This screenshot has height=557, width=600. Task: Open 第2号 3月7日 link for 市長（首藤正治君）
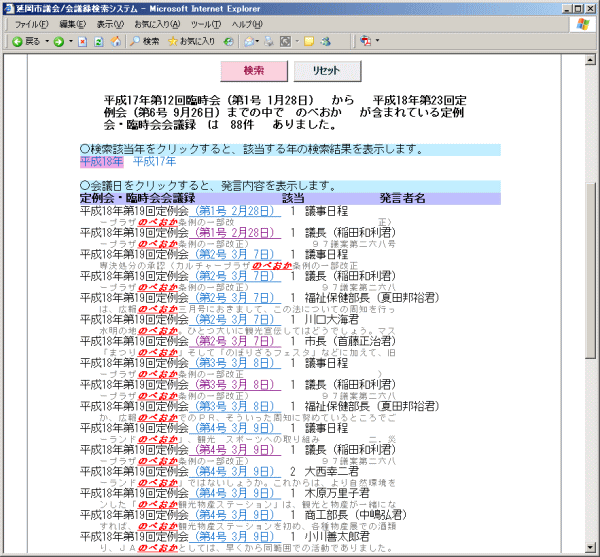click(235, 341)
